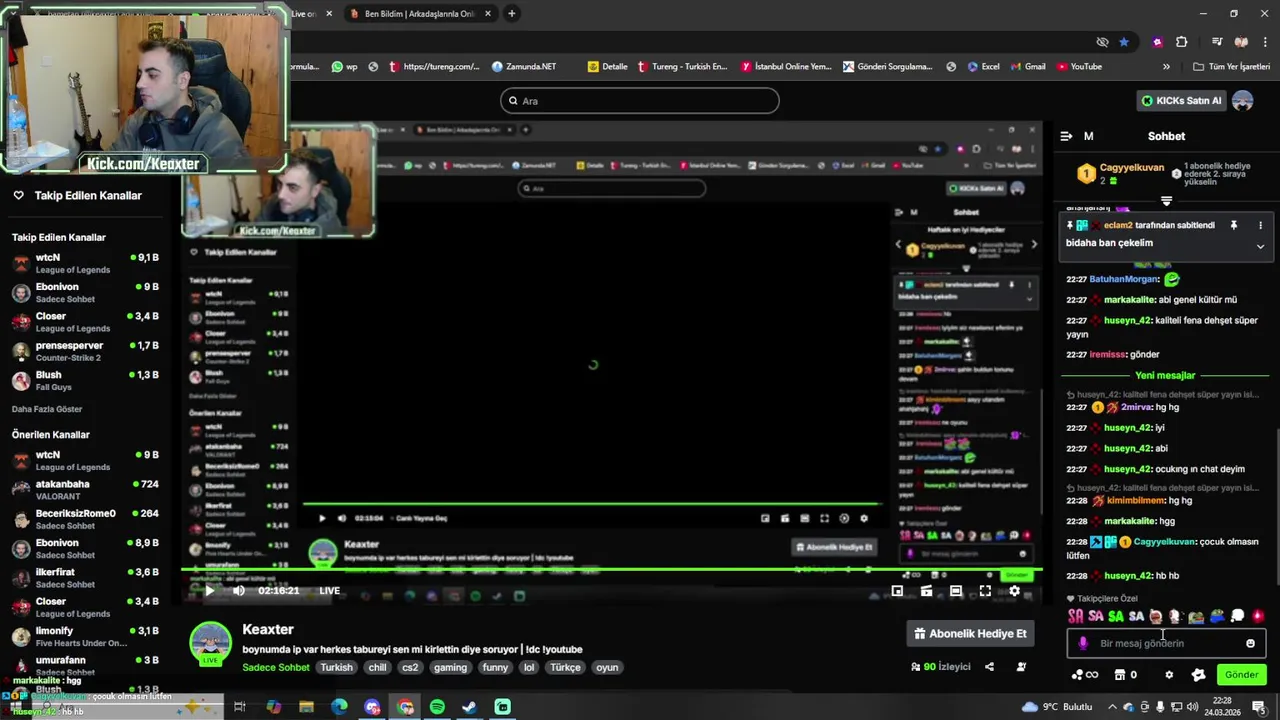The width and height of the screenshot is (1280, 720).
Task: Open Tureng - Turkish En... bookmark
Action: [x=682, y=67]
